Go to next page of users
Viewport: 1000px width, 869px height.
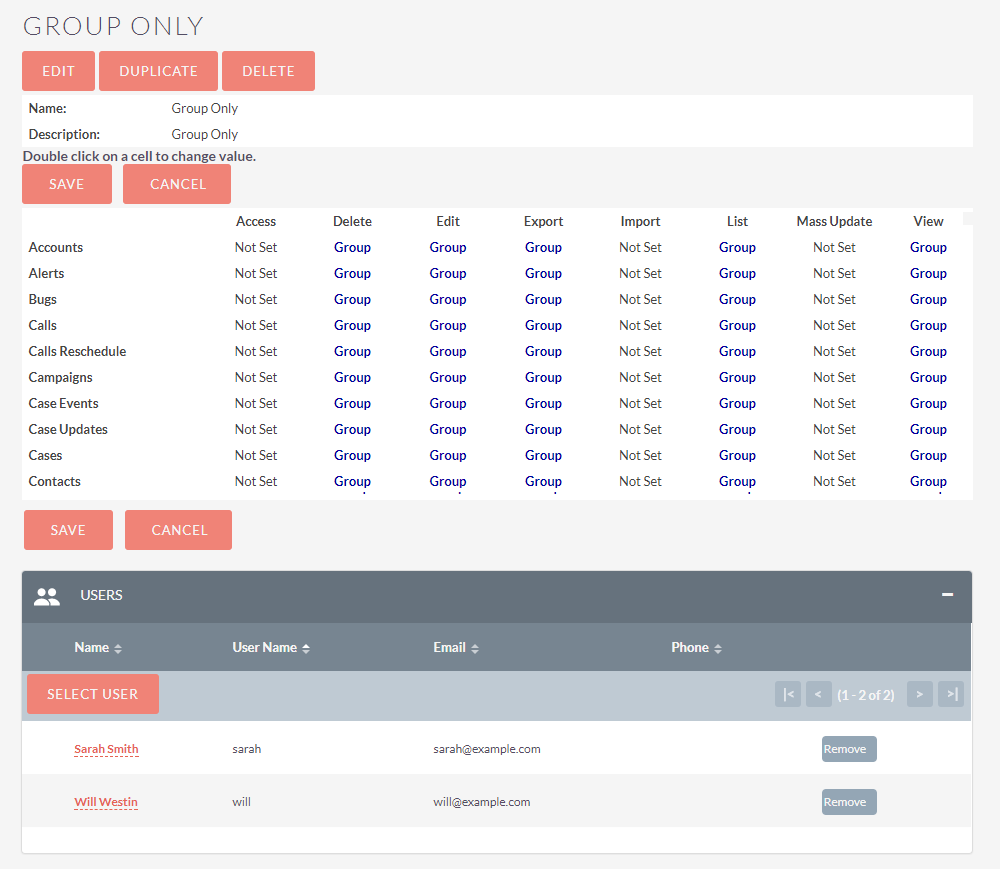919,694
